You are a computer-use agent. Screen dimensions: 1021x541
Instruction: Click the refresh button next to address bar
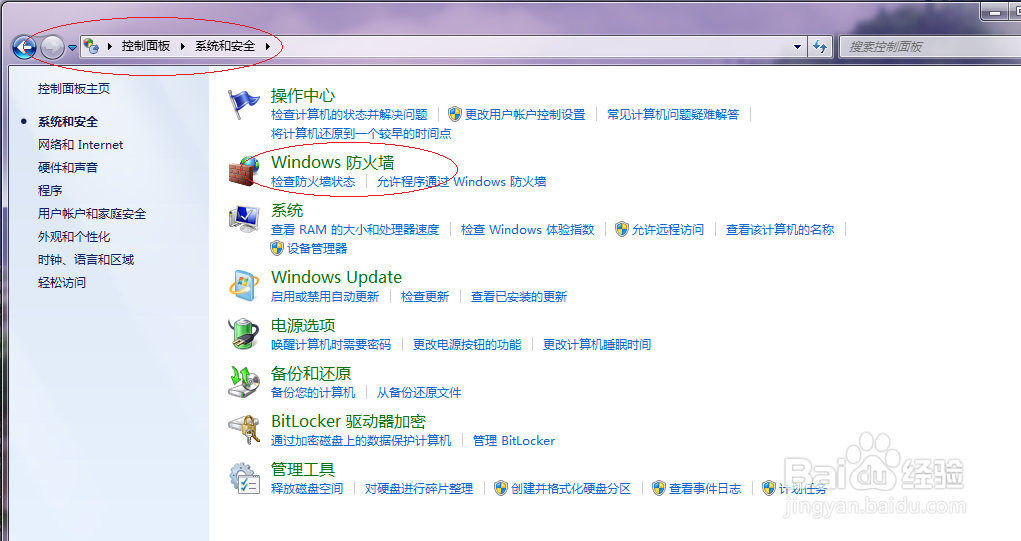[820, 47]
